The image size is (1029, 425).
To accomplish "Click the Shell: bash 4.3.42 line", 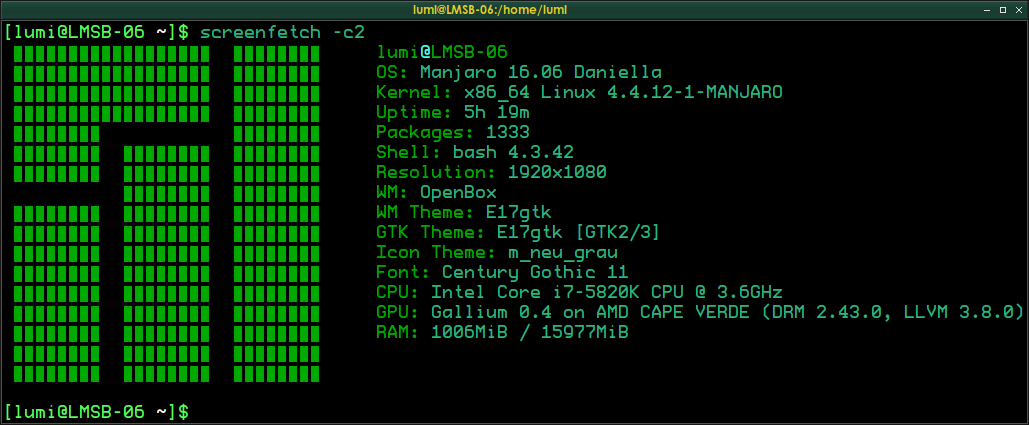I will [x=475, y=152].
